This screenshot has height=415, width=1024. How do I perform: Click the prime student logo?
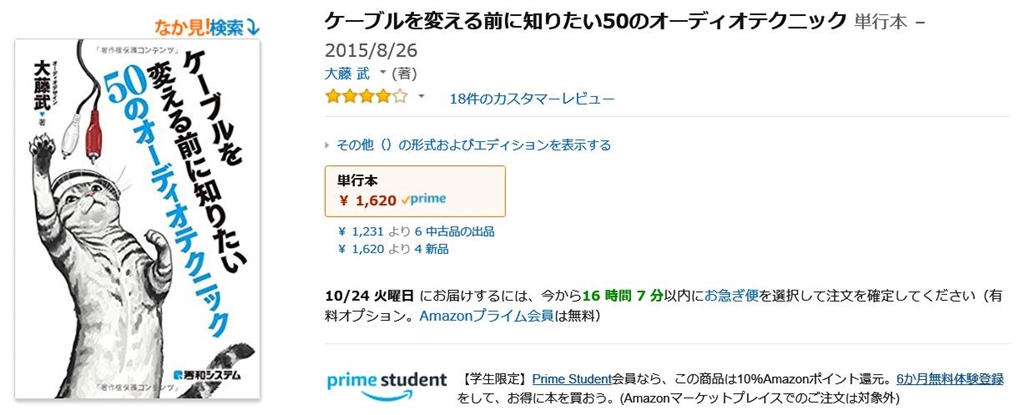[x=386, y=383]
